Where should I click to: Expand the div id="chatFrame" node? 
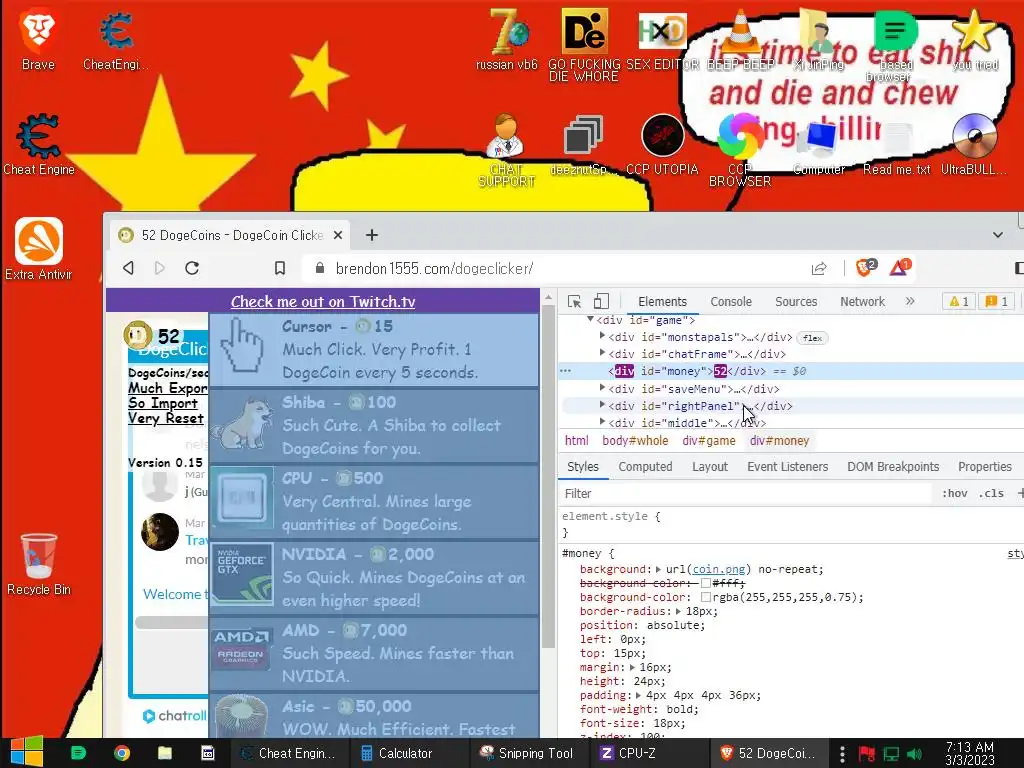click(x=602, y=353)
